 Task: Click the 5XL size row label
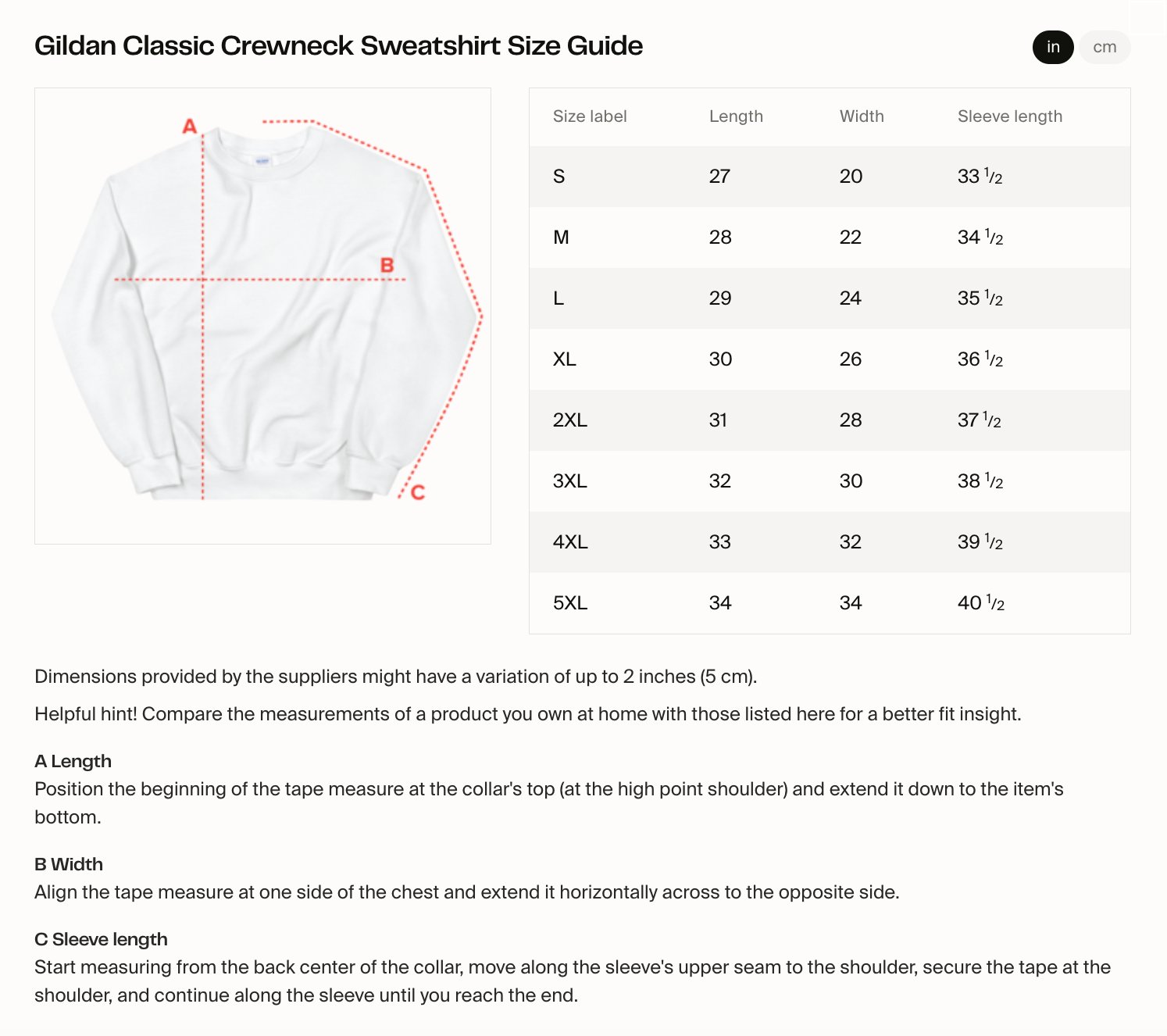(570, 603)
